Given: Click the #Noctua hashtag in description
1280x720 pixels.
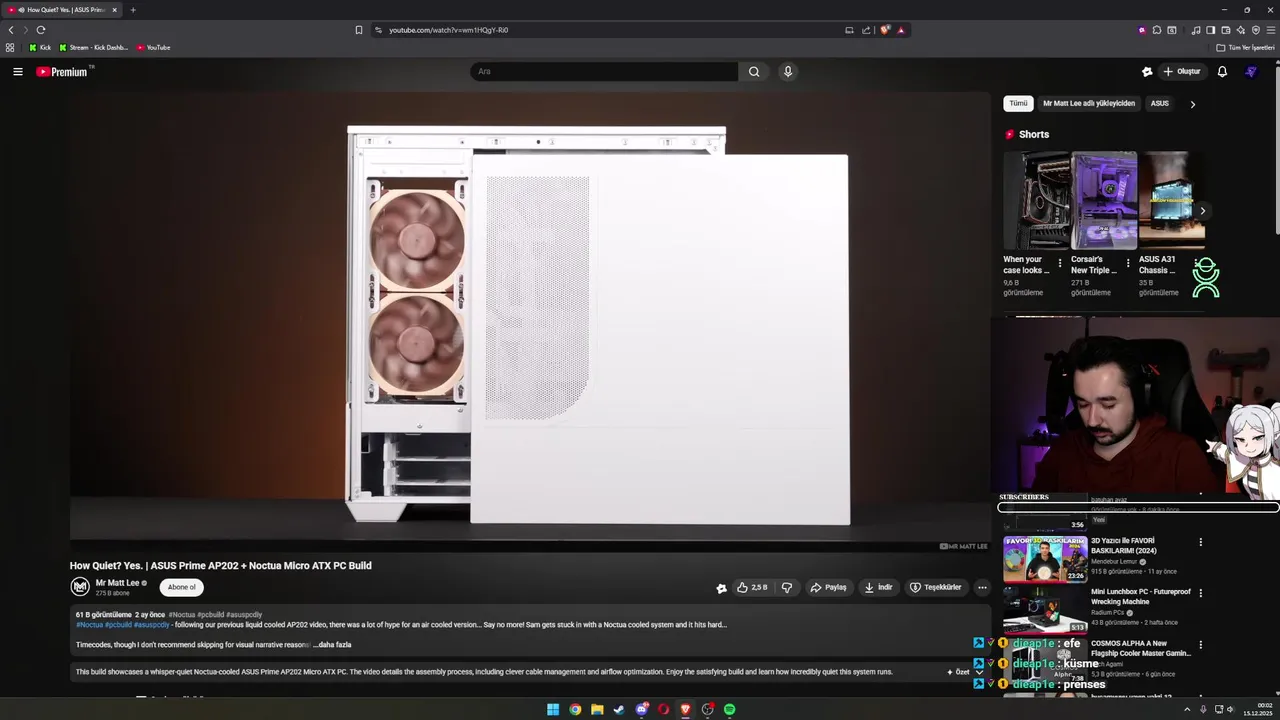Looking at the screenshot, I should click(x=89, y=625).
